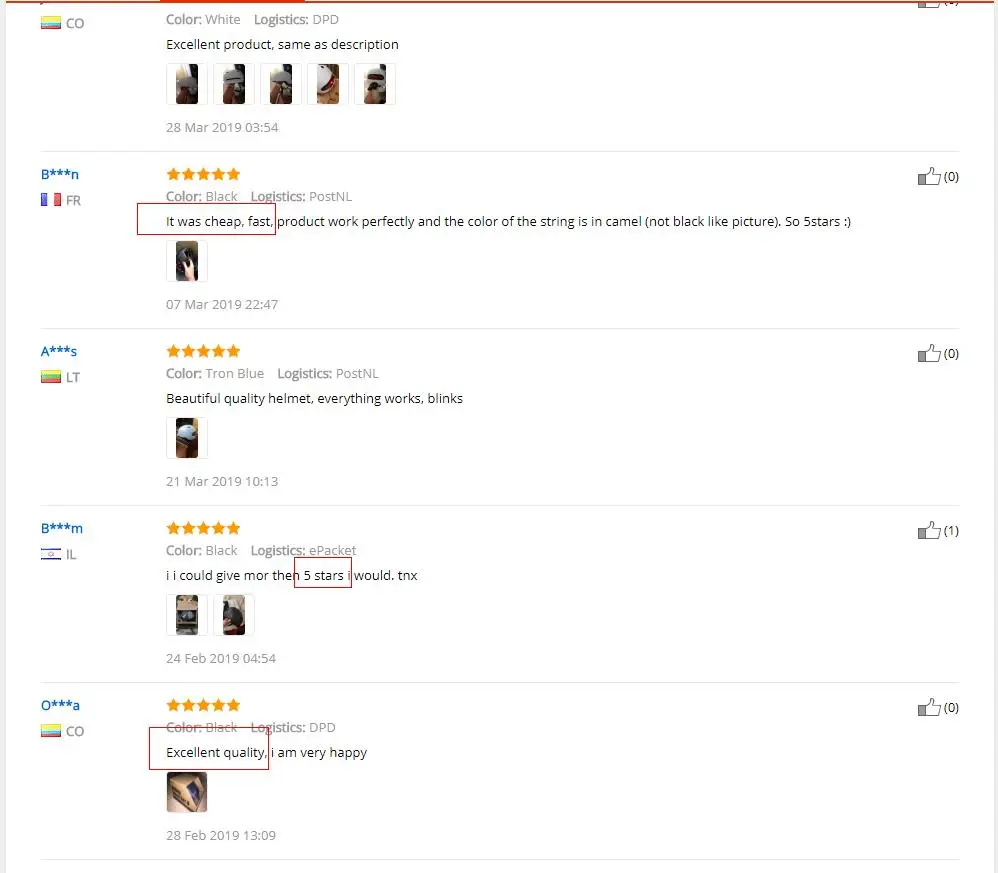Open first photo in white helmet review
998x873 pixels.
click(186, 84)
